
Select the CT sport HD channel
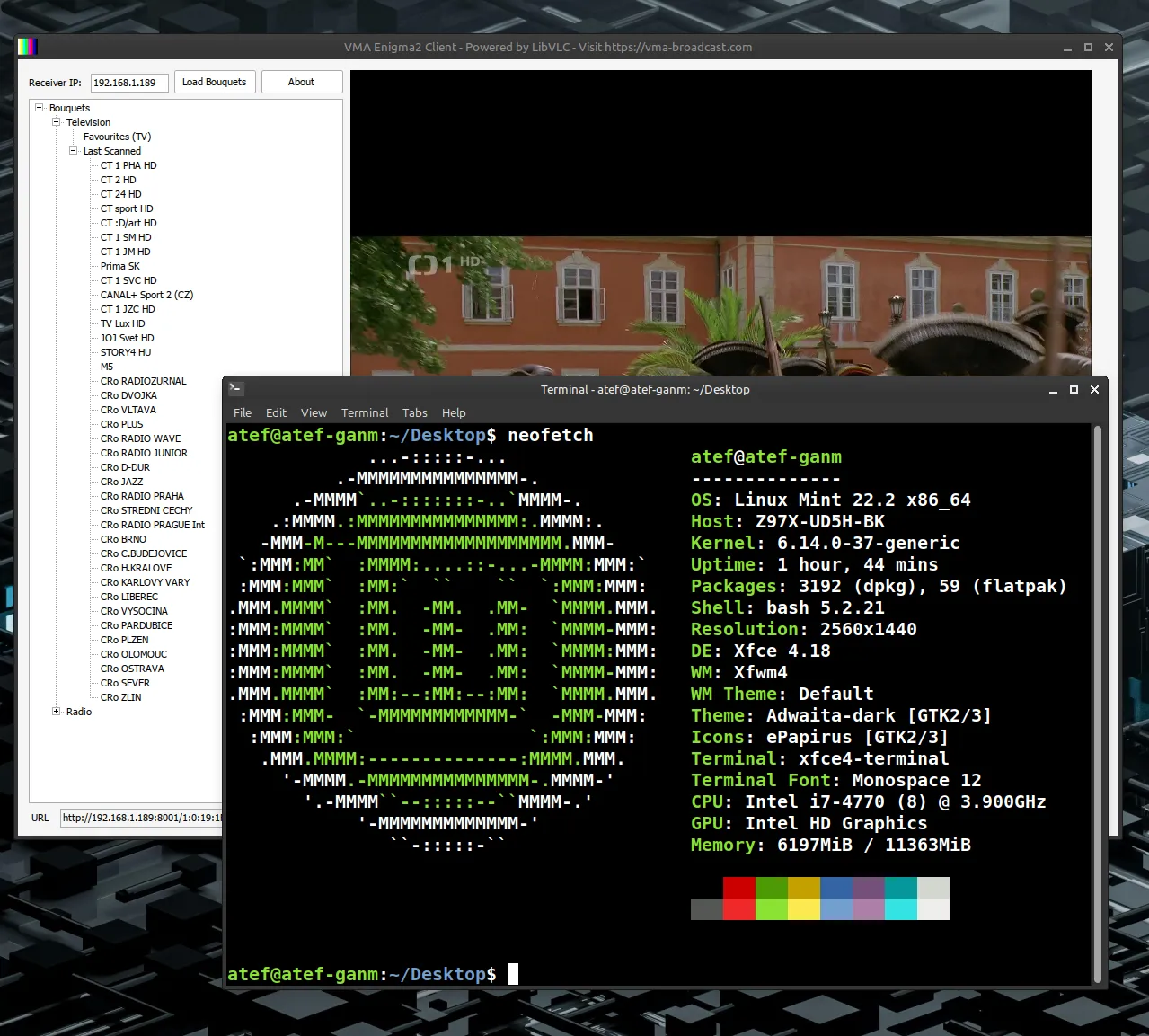(127, 208)
